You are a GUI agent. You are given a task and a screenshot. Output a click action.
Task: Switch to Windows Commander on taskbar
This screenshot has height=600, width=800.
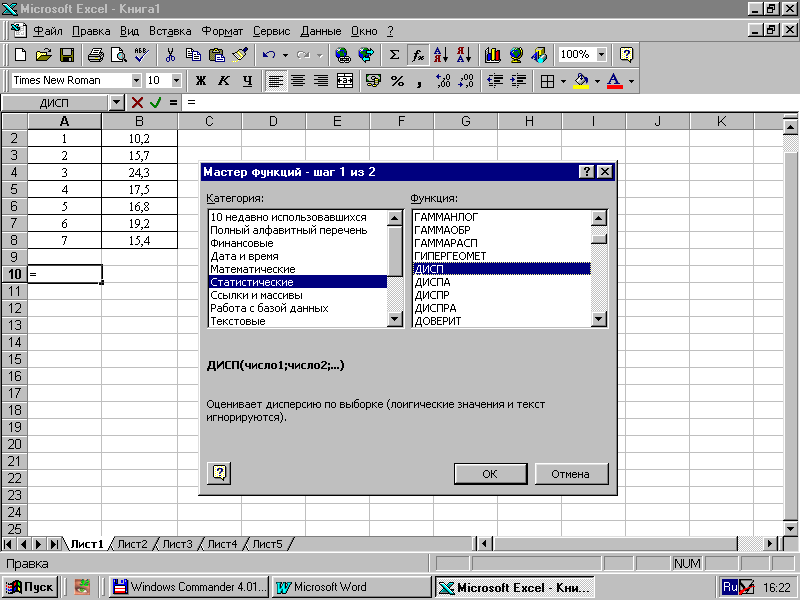click(190, 587)
